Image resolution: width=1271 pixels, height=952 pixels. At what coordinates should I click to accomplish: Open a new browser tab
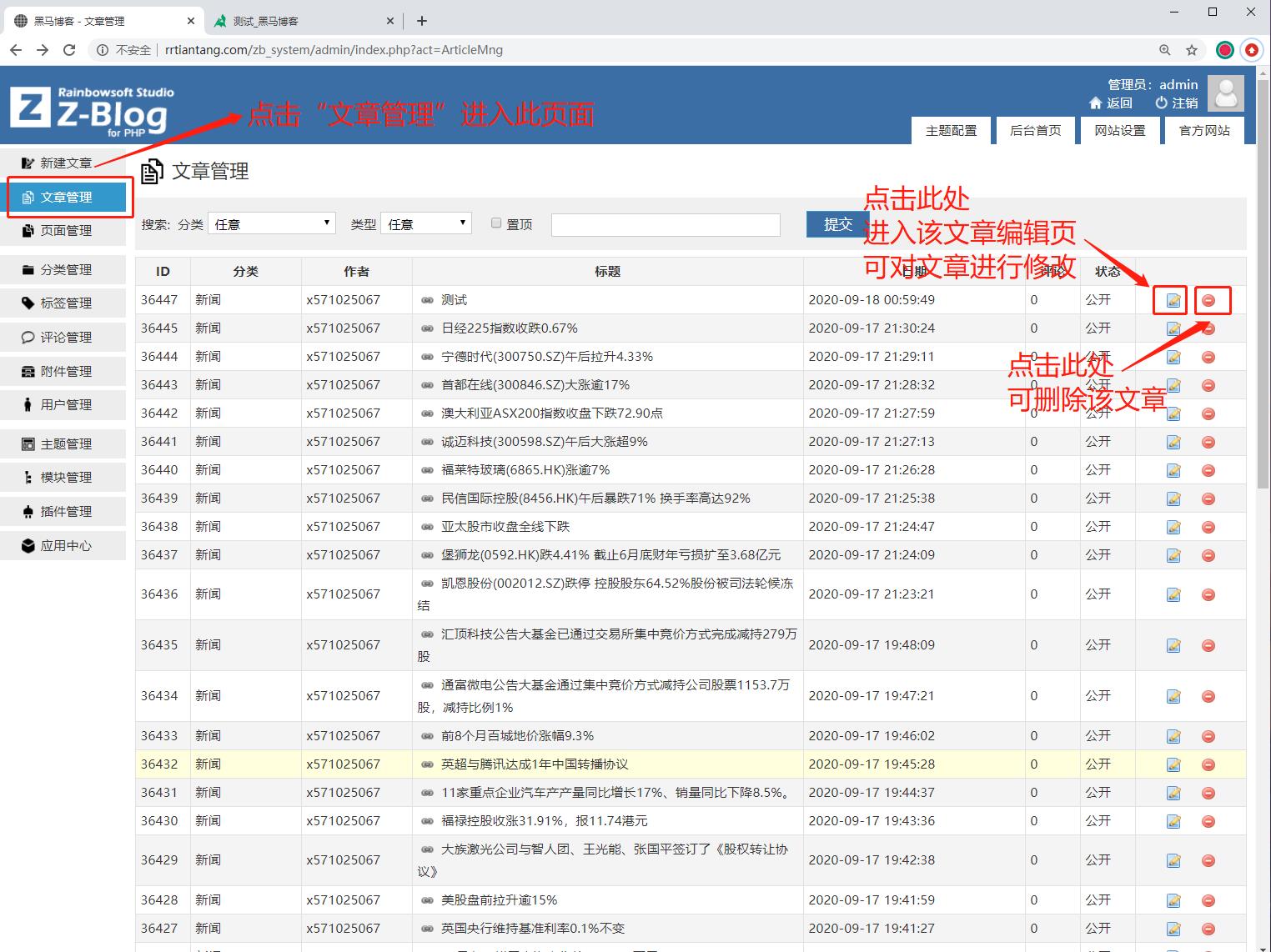coord(422,21)
